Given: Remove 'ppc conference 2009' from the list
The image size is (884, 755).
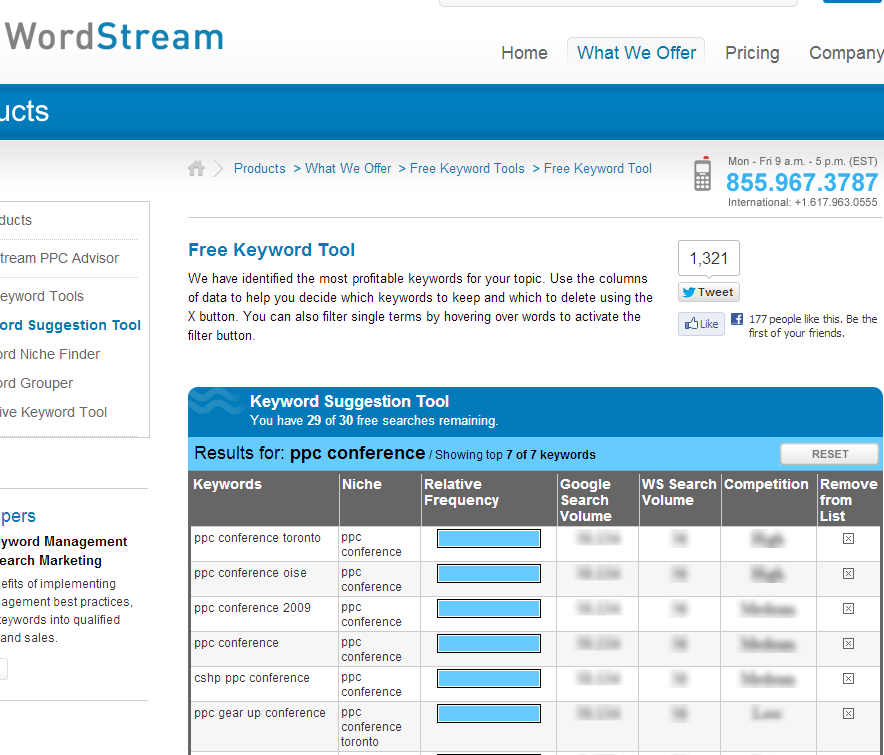Looking at the screenshot, I should coord(848,608).
